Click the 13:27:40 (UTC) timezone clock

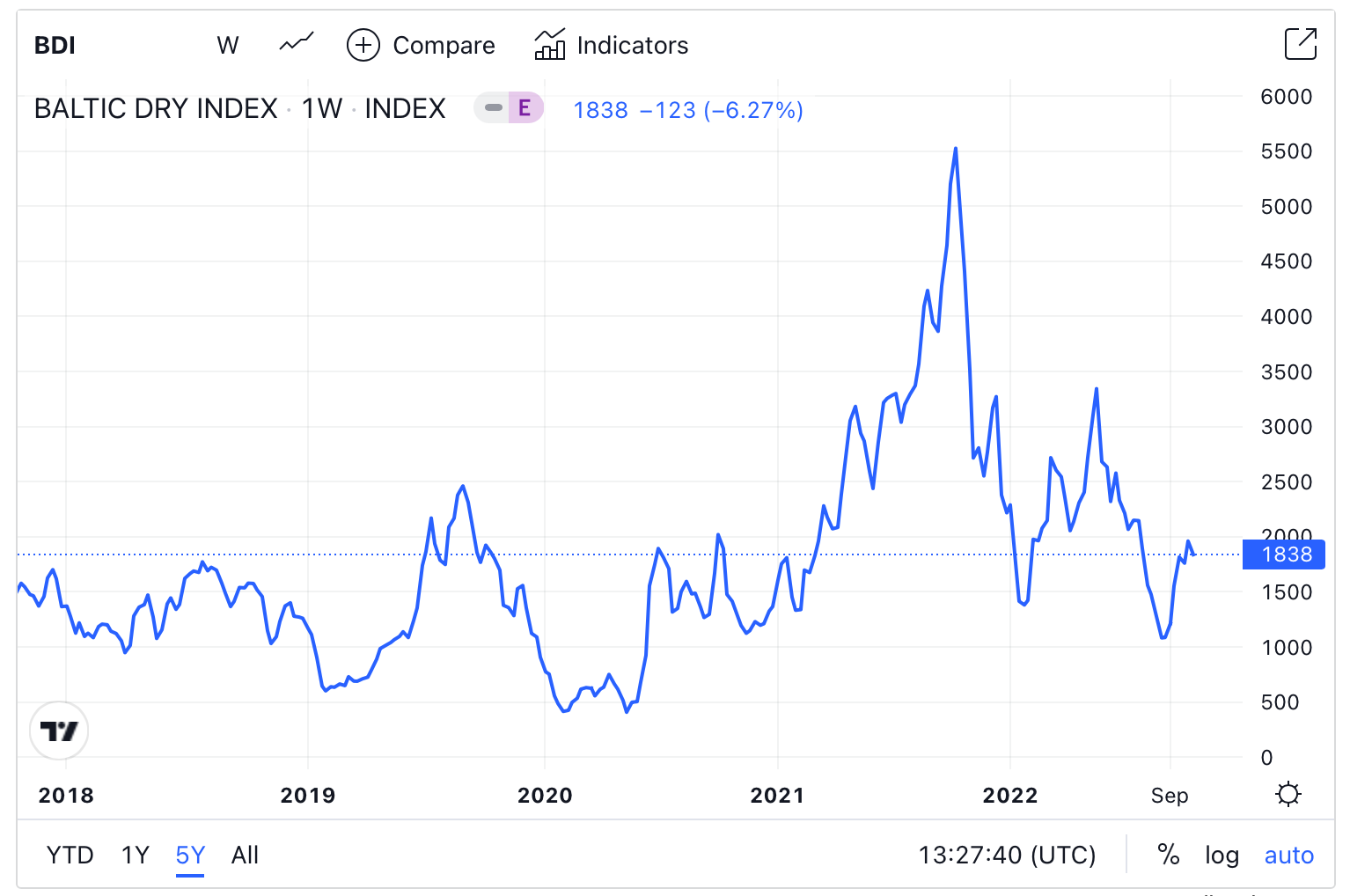click(x=1007, y=855)
